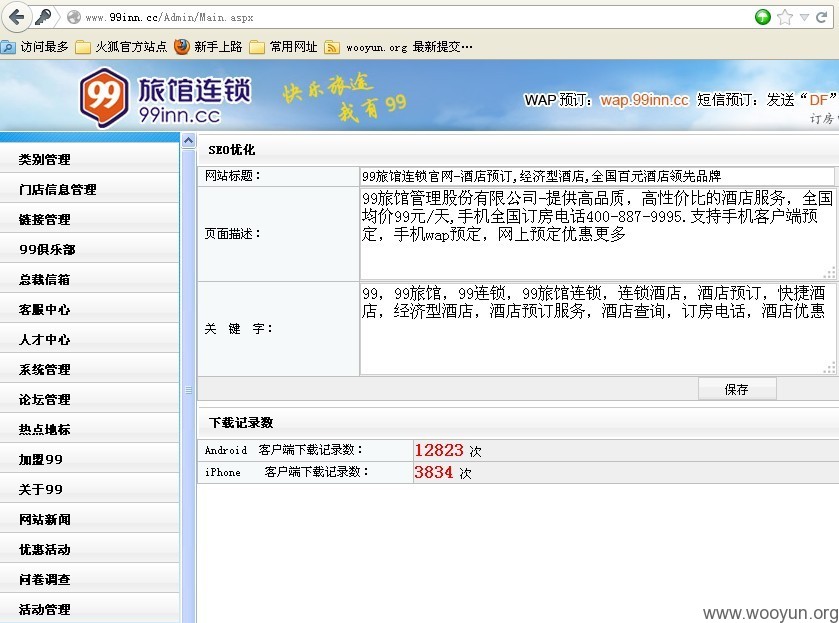
Task: Click the globe site-identity icon in address bar
Action: click(x=74, y=17)
